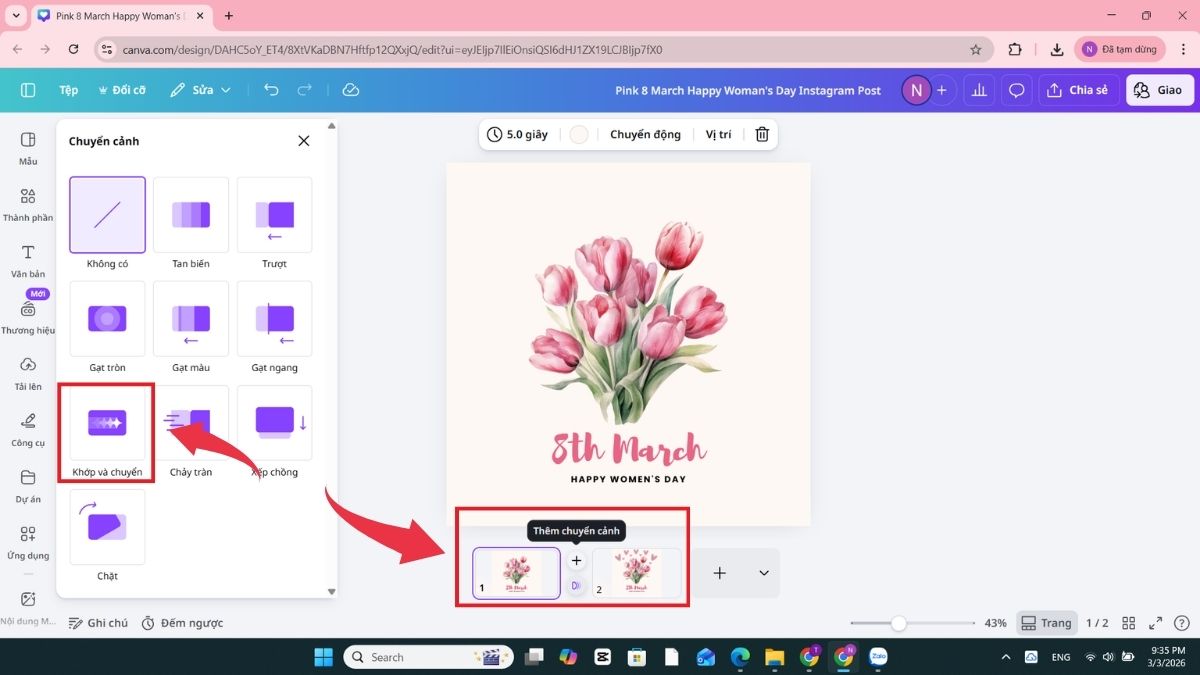This screenshot has width=1200, height=675.
Task: Apply the Chặt transition
Action: 107,527
